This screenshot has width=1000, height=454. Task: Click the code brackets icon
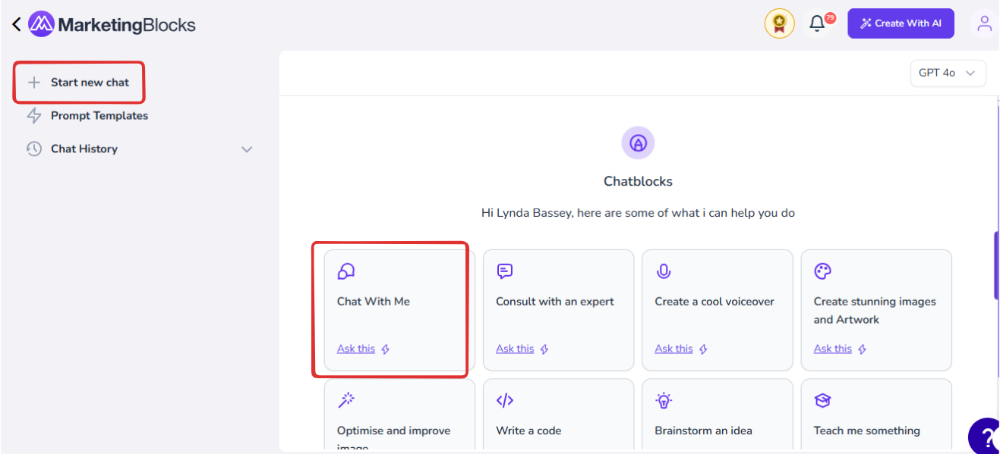pyautogui.click(x=504, y=400)
